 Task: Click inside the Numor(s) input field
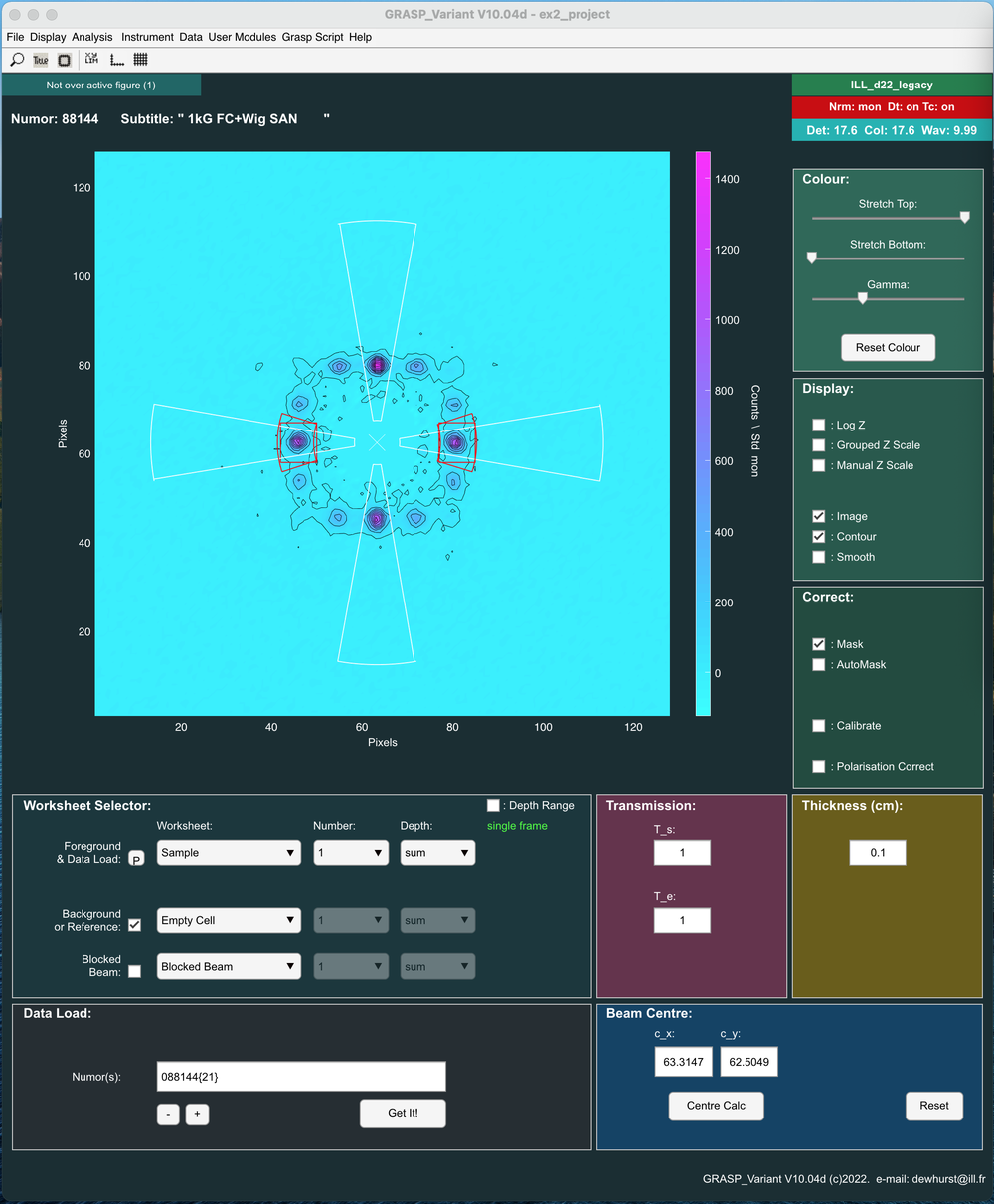point(300,1076)
